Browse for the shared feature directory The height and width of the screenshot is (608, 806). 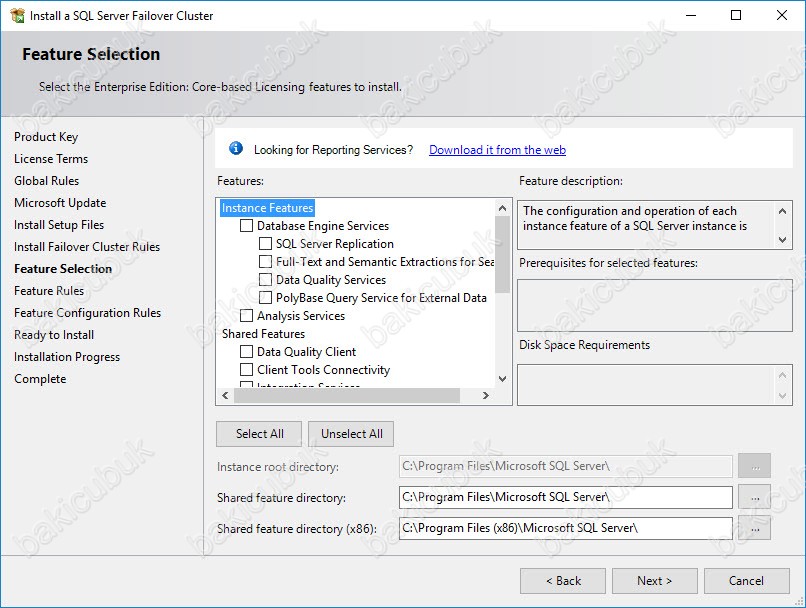point(755,498)
